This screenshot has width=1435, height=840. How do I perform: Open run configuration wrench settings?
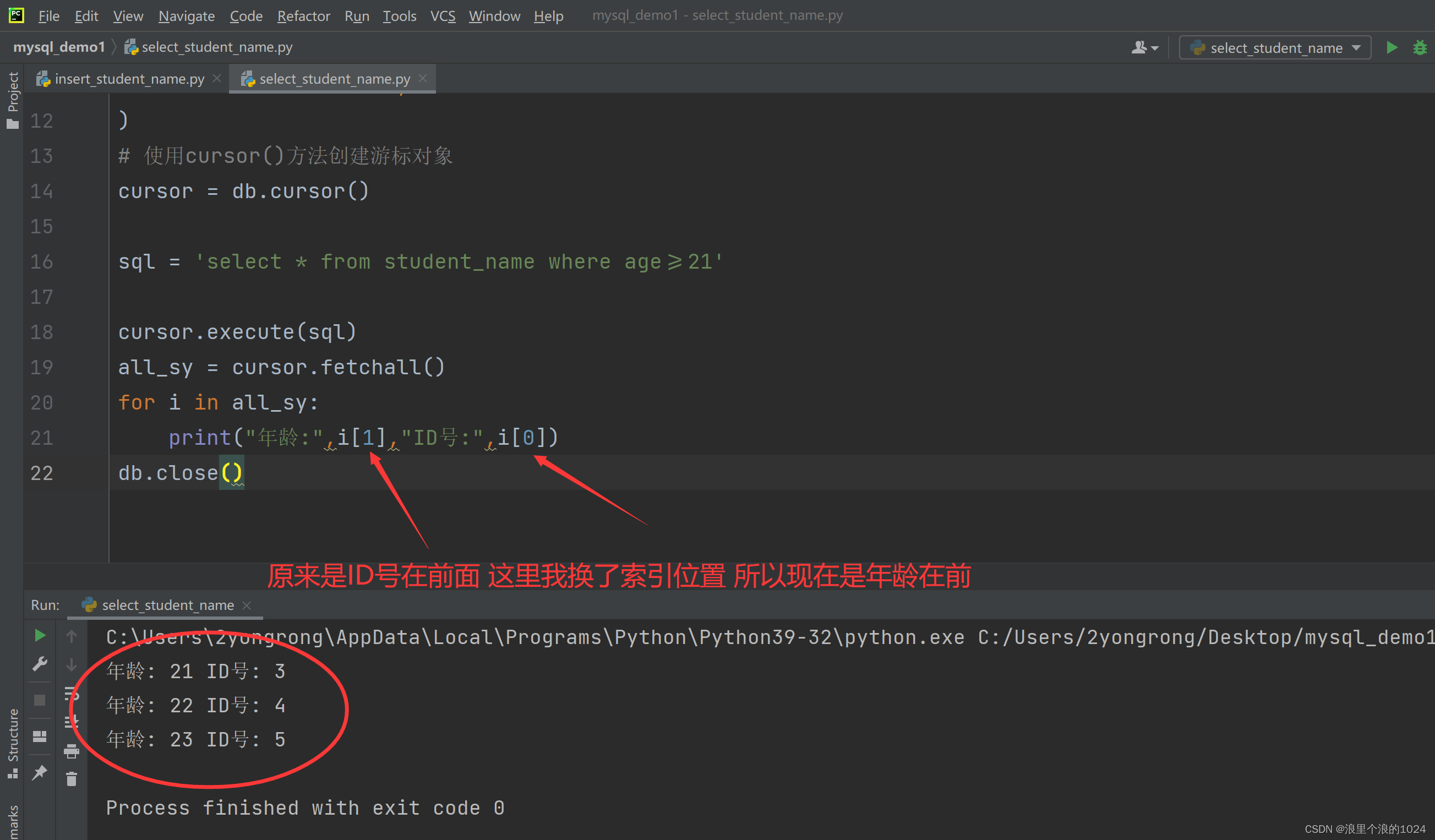[x=39, y=664]
